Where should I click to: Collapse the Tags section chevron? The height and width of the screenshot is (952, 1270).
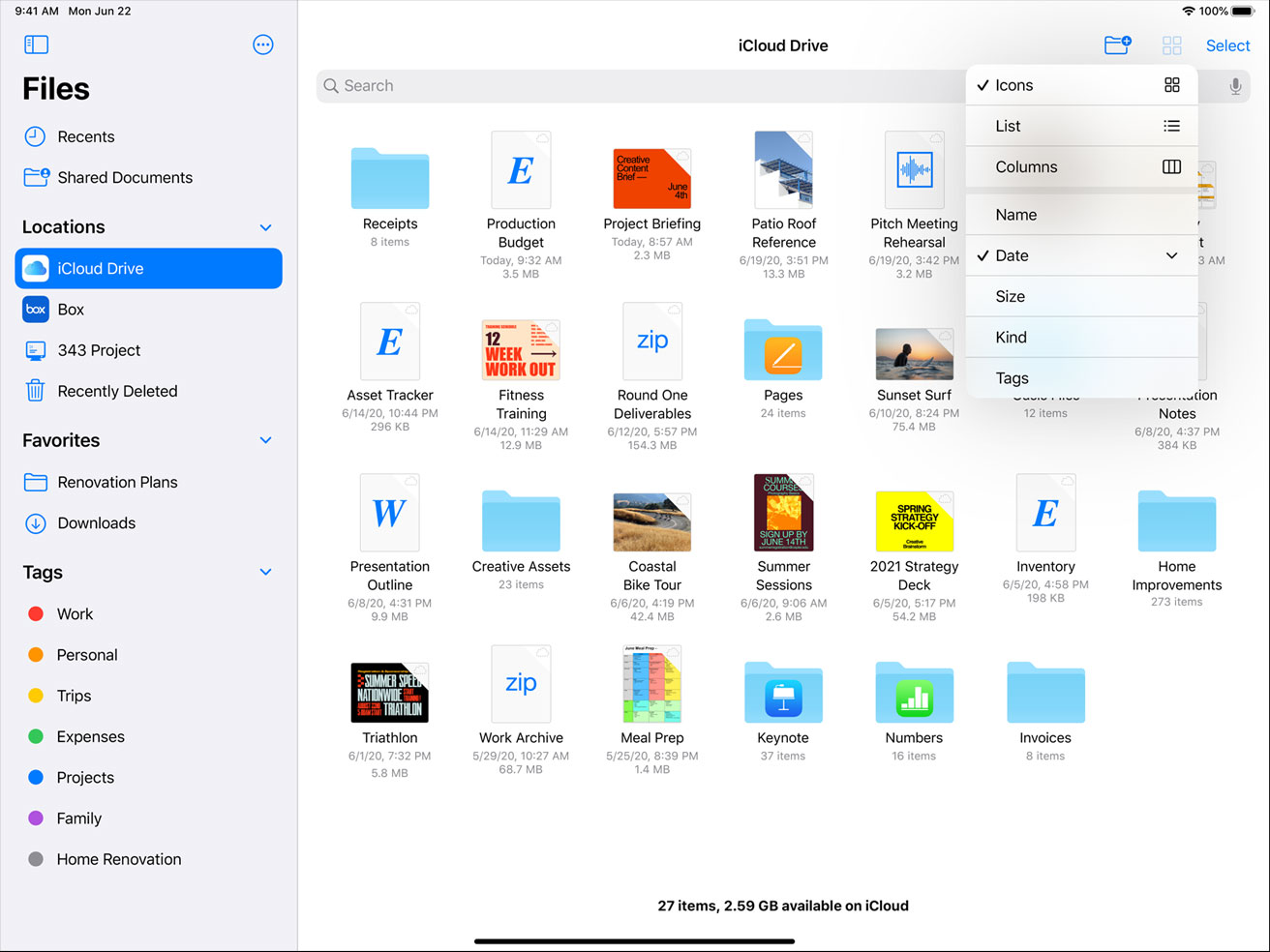[266, 573]
